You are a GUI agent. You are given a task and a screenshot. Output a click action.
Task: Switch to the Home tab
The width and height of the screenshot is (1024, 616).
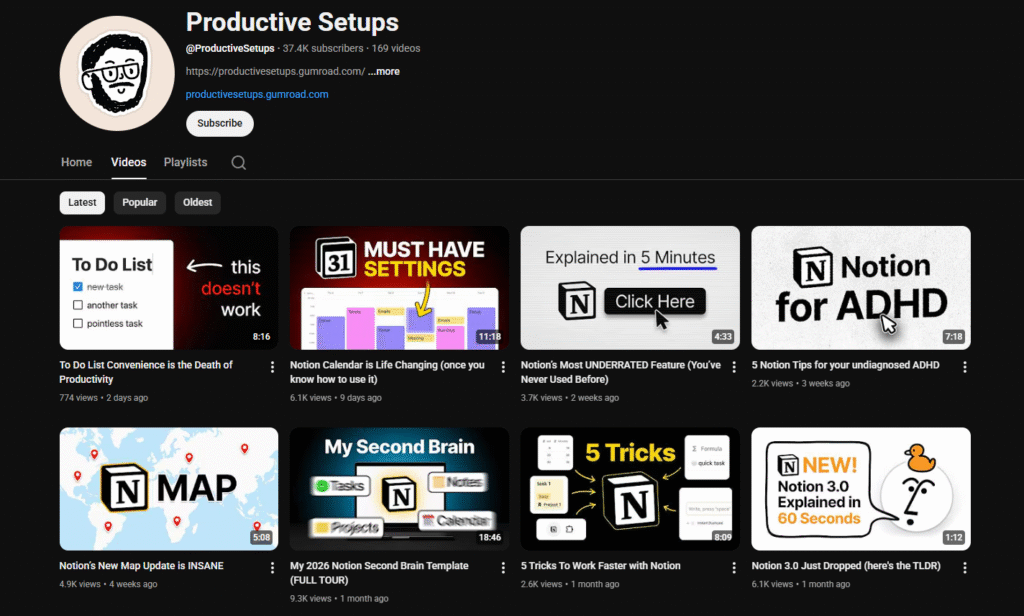point(76,162)
